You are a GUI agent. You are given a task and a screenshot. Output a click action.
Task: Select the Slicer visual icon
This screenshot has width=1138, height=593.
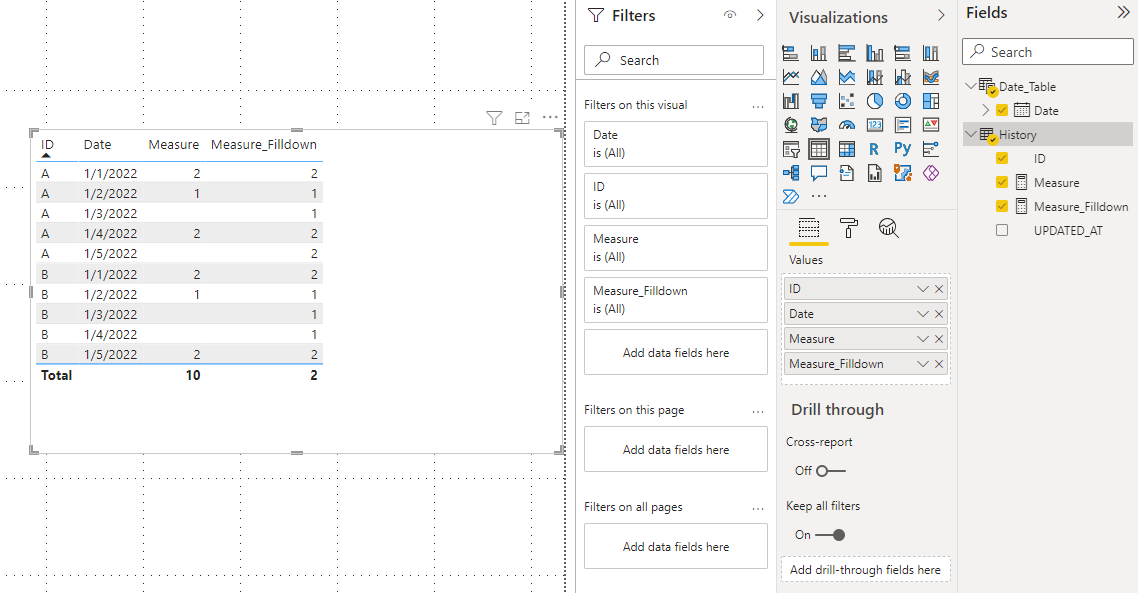point(790,149)
